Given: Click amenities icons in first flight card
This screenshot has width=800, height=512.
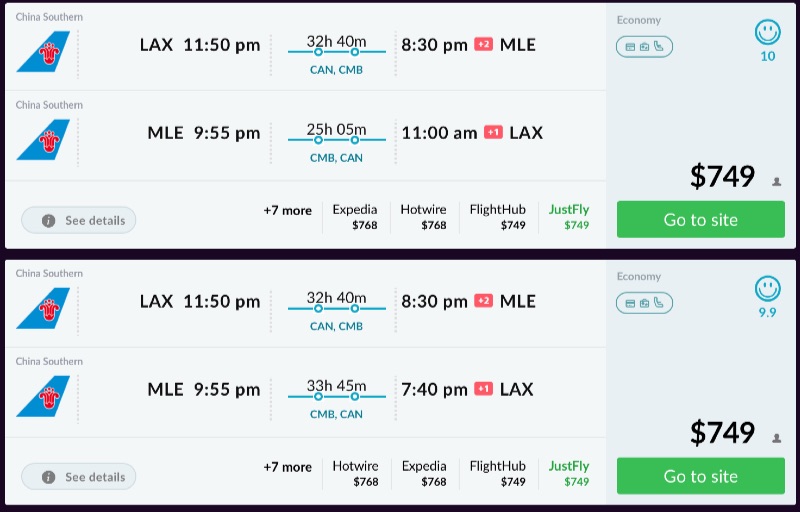Looking at the screenshot, I should pyautogui.click(x=644, y=46).
